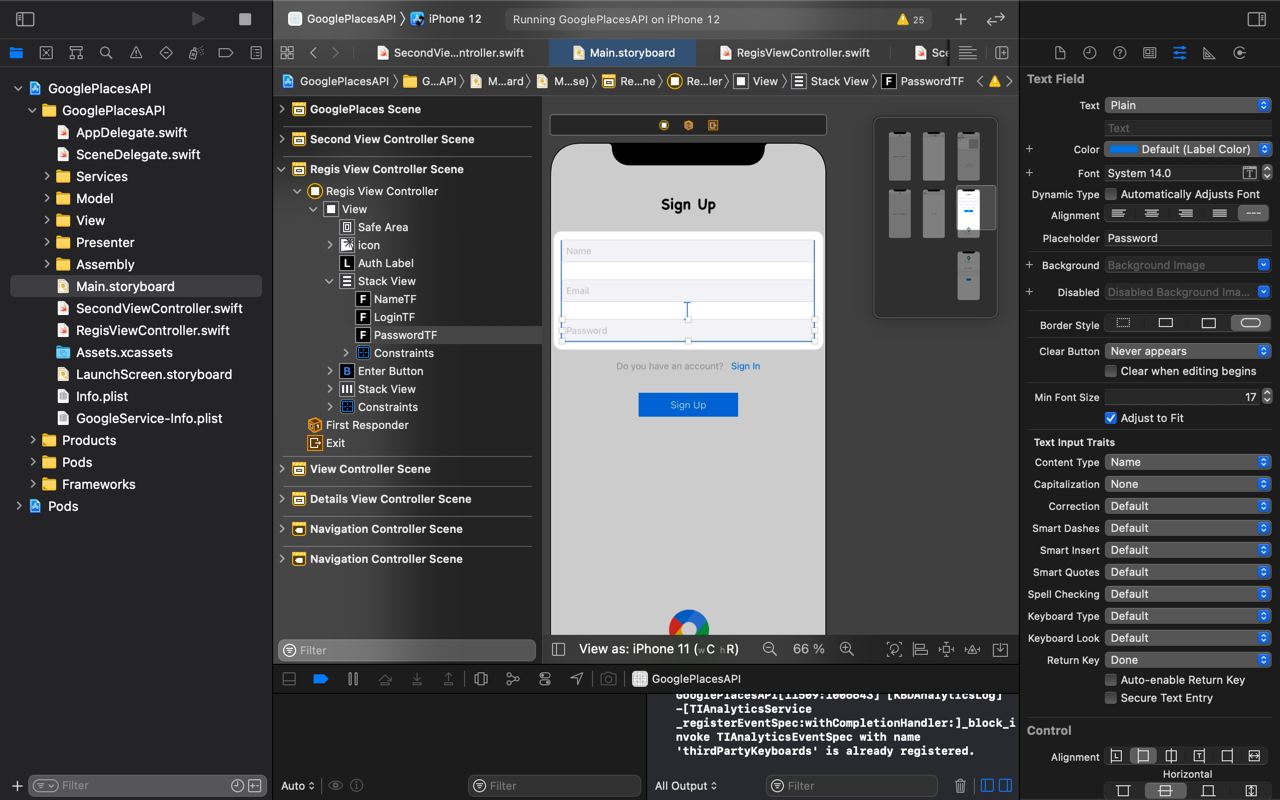The height and width of the screenshot is (800, 1280).
Task: Switch to RegisViewController.swift tab
Action: coord(794,53)
